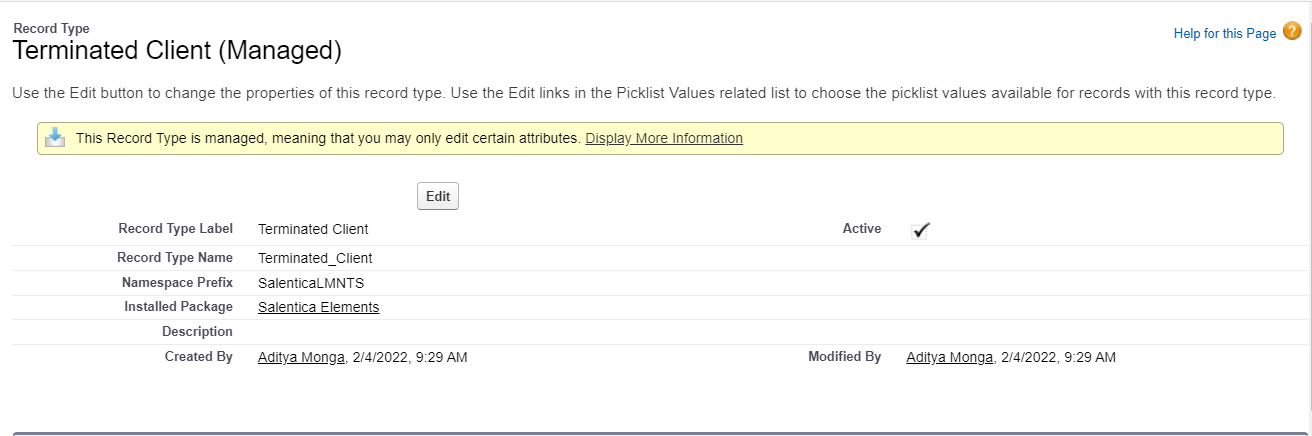Click the Namespace Prefix field name

click(177, 283)
